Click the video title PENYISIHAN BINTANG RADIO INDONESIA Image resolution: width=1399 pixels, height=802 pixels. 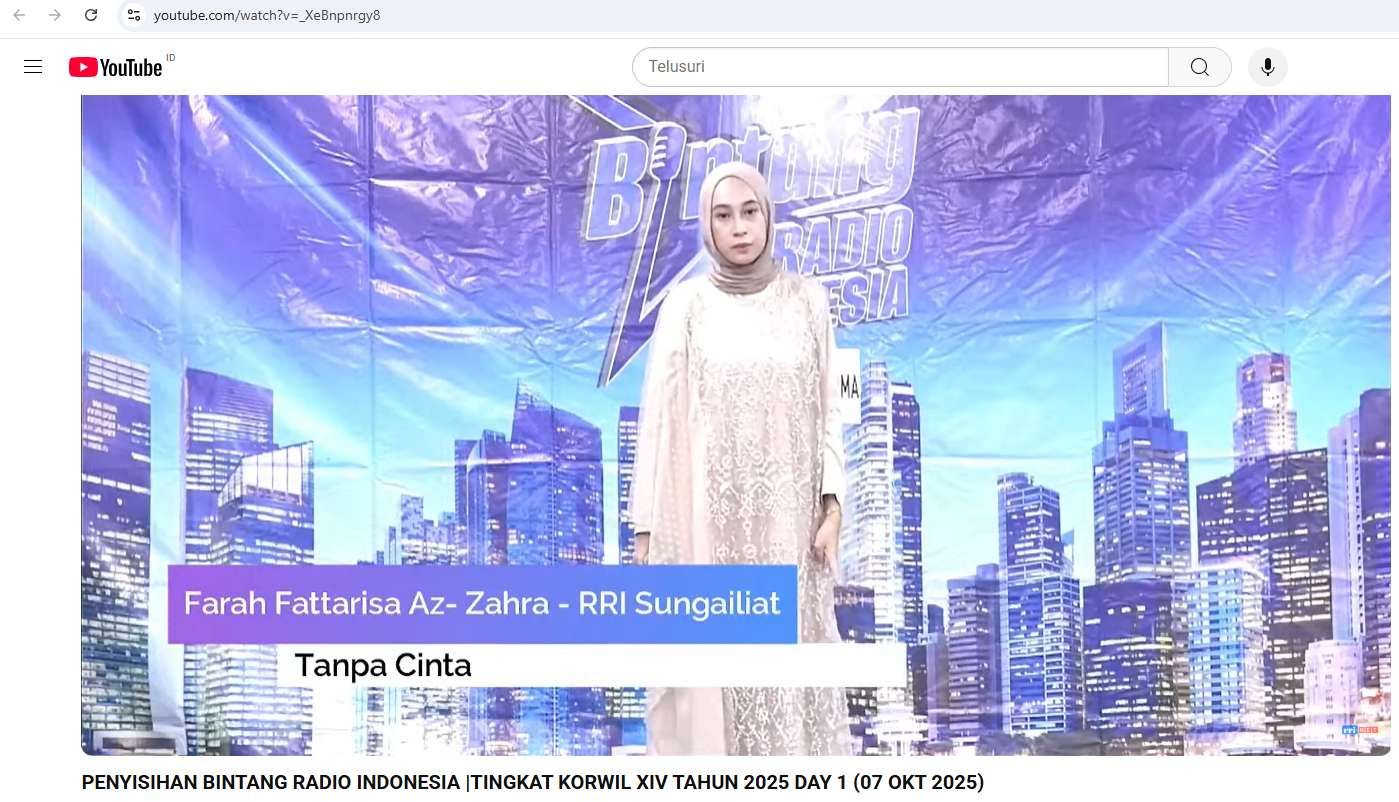tap(533, 782)
